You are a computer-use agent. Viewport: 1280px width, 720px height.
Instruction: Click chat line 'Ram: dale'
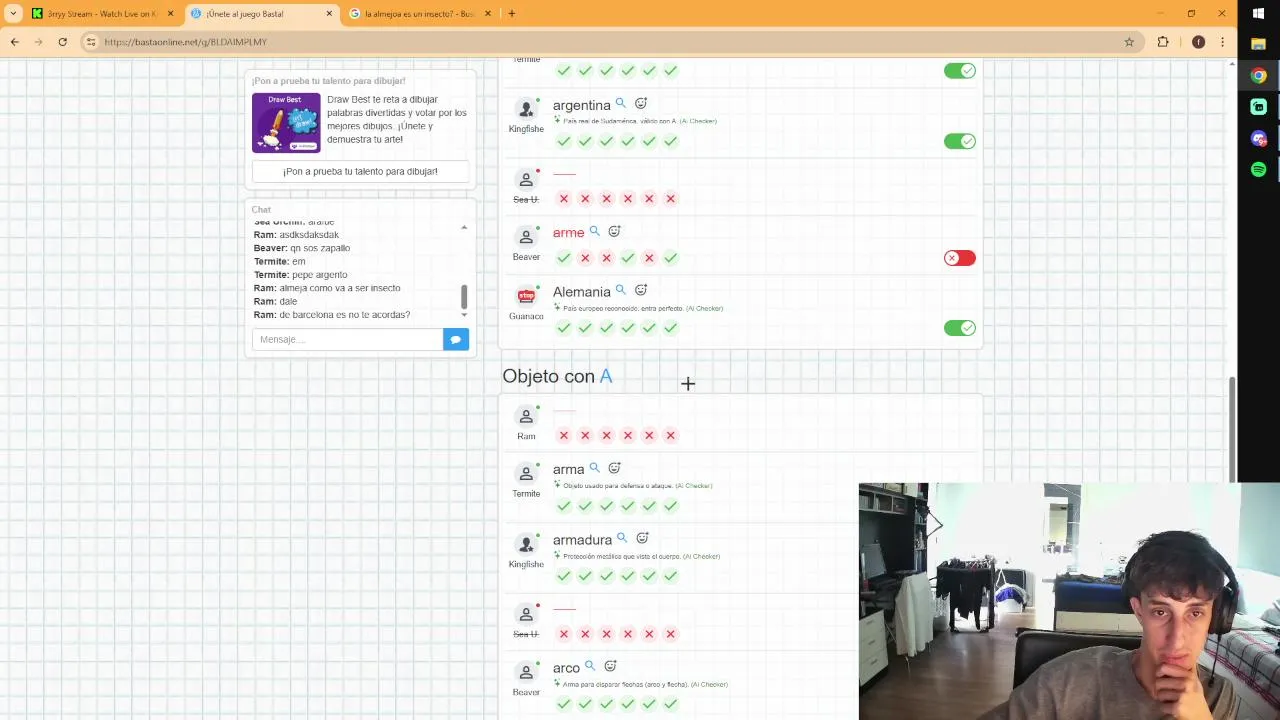(275, 301)
